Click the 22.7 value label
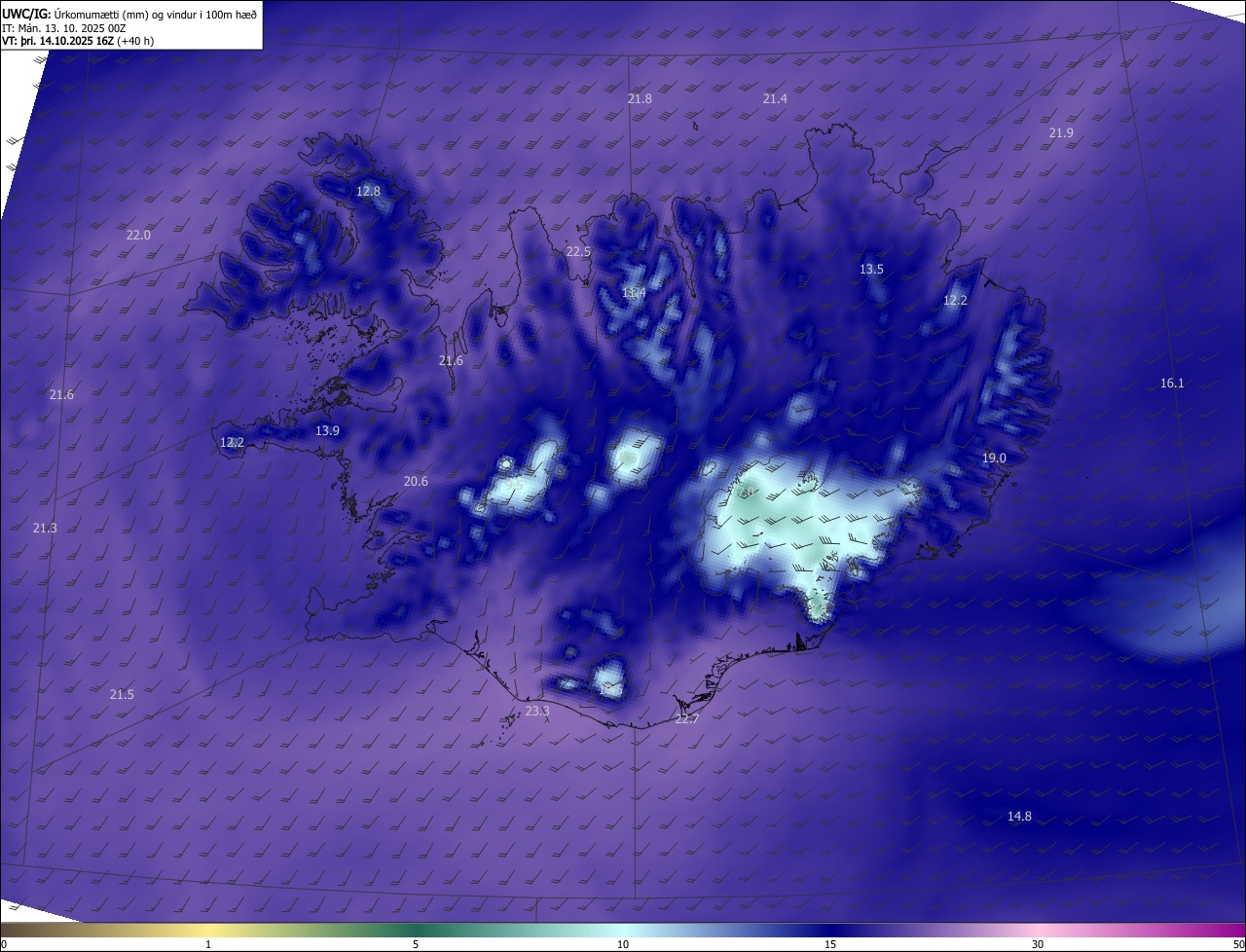The height and width of the screenshot is (952, 1246). [x=687, y=718]
